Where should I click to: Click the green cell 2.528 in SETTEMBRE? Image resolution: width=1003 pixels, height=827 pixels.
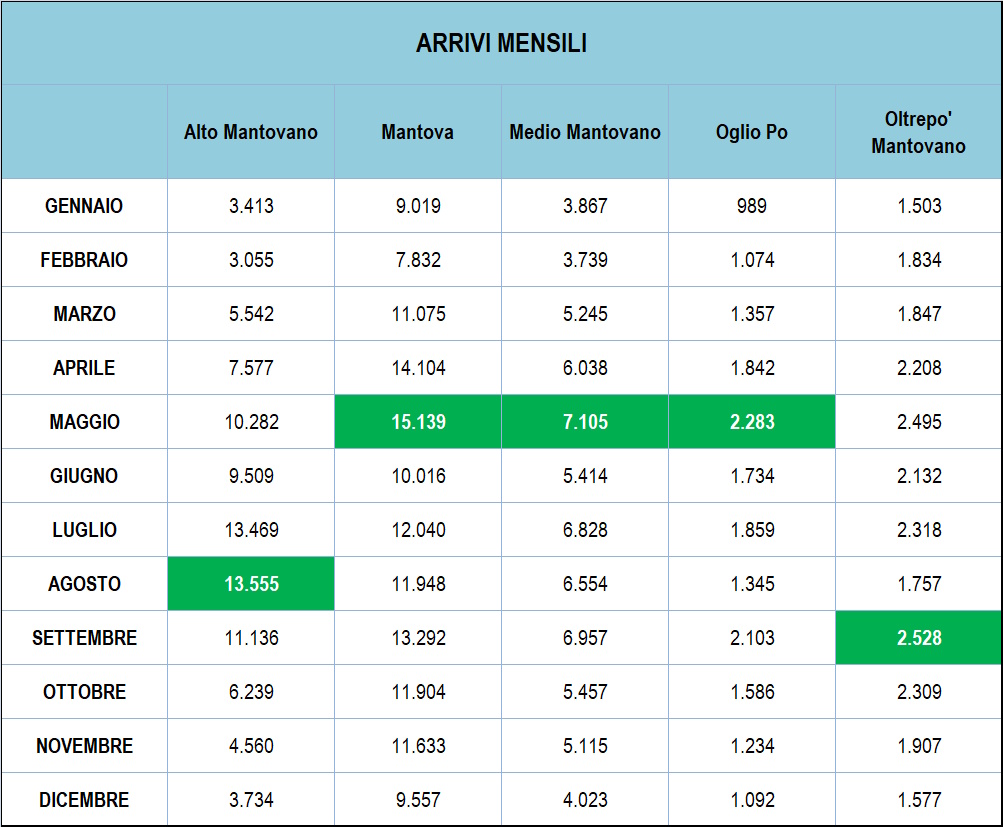point(919,638)
